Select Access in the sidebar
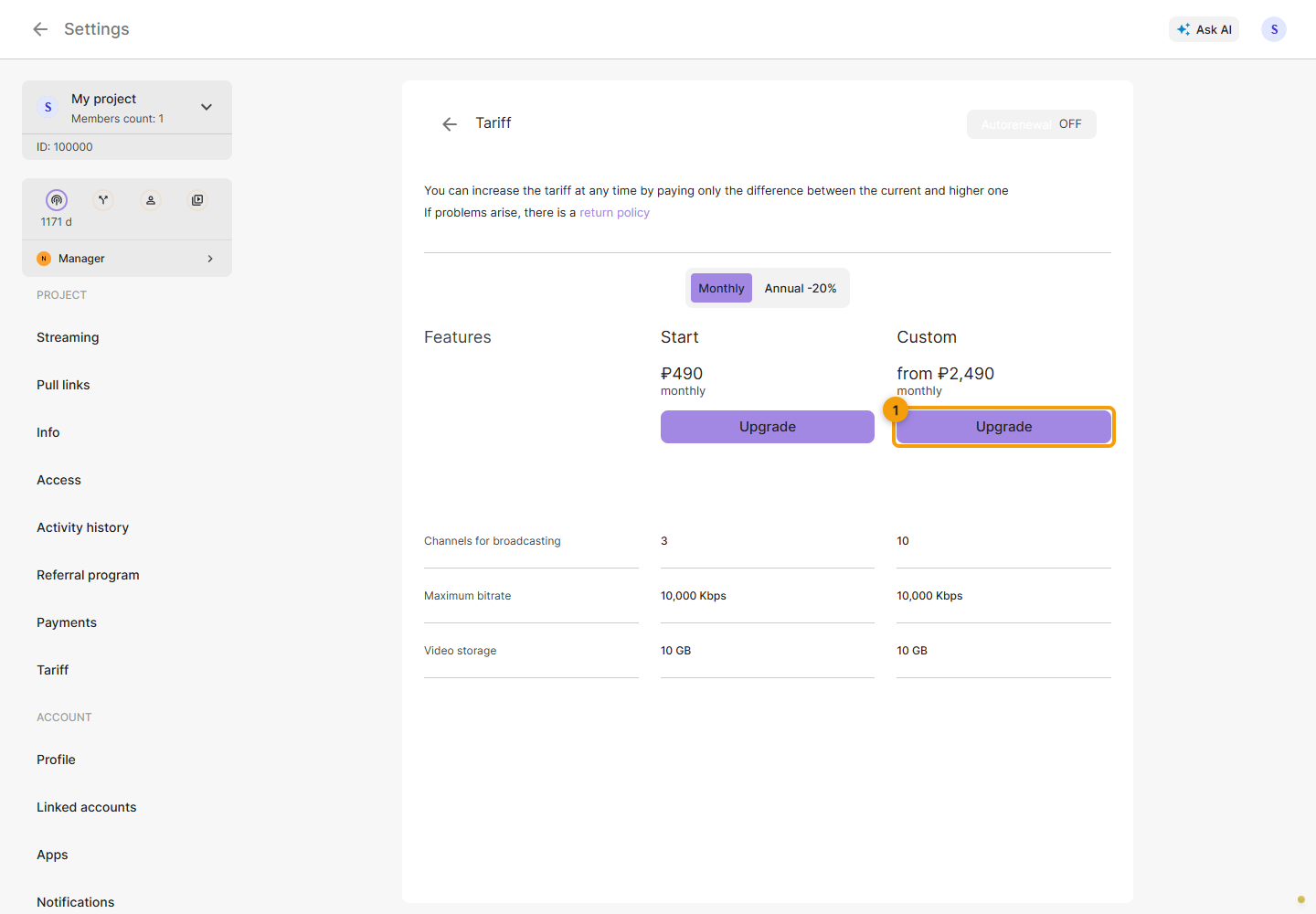Image resolution: width=1316 pixels, height=914 pixels. point(58,480)
